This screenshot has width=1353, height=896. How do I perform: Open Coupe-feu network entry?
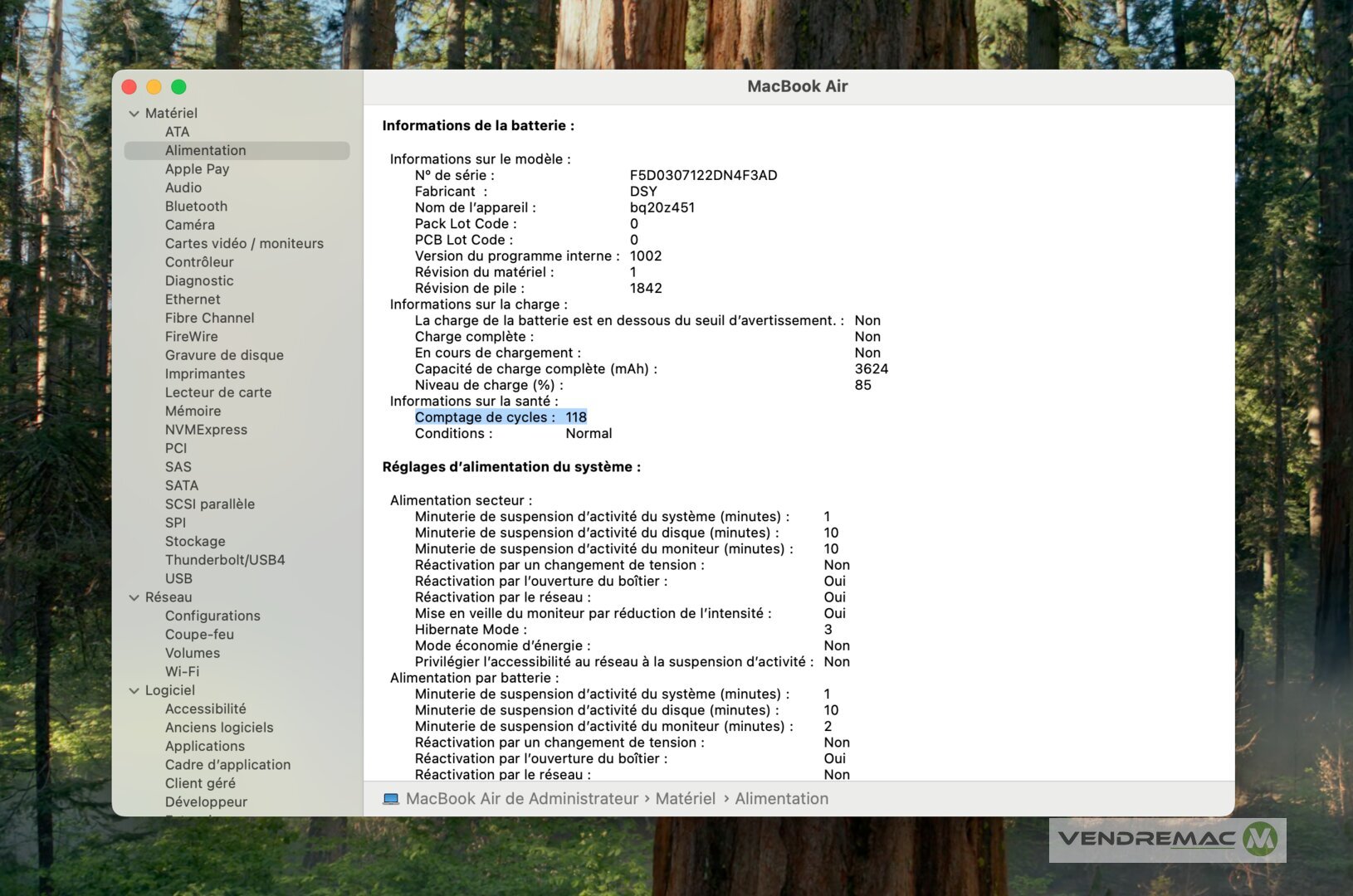[199, 634]
